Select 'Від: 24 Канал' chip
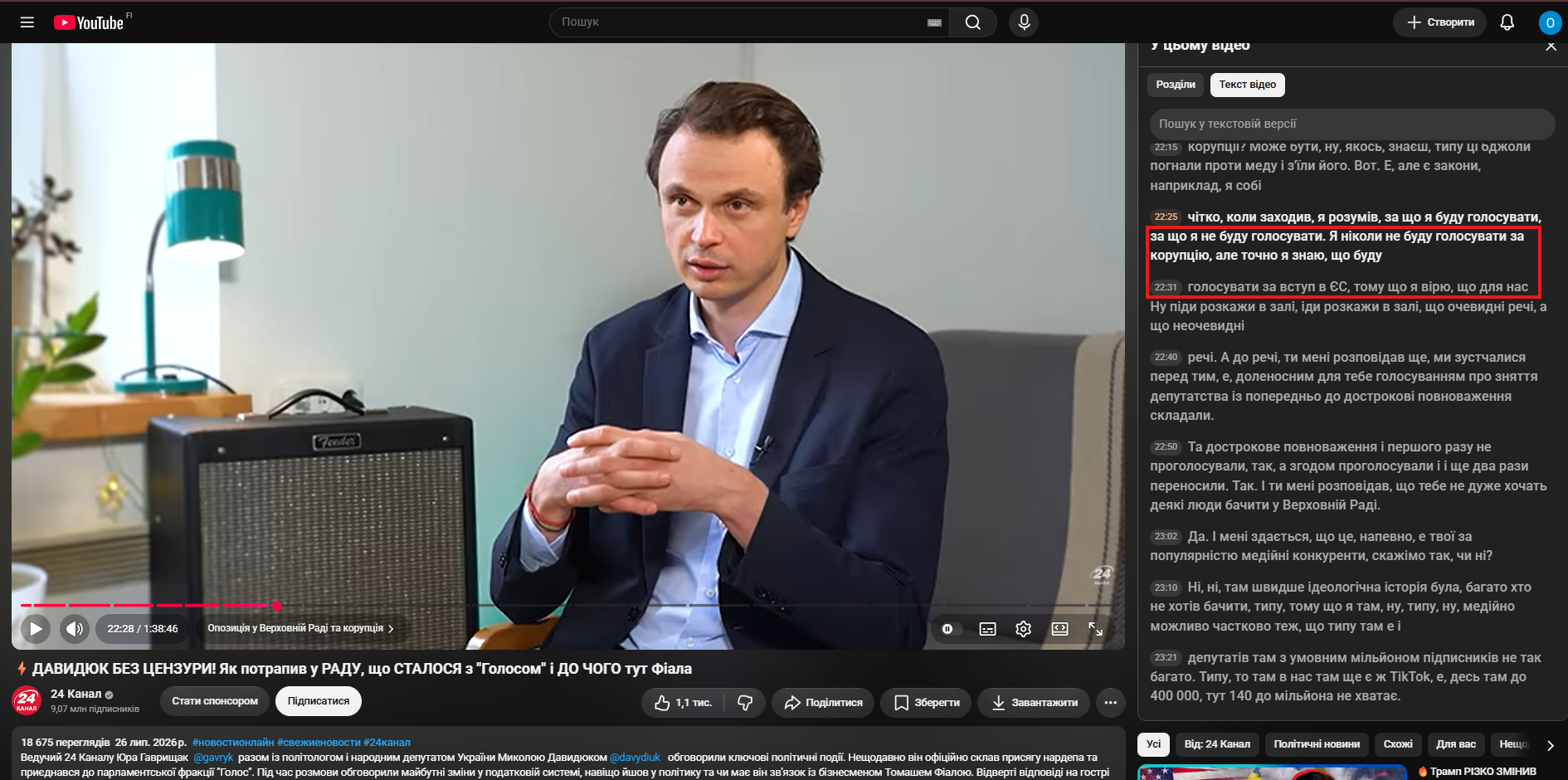1568x780 pixels. point(1217,744)
